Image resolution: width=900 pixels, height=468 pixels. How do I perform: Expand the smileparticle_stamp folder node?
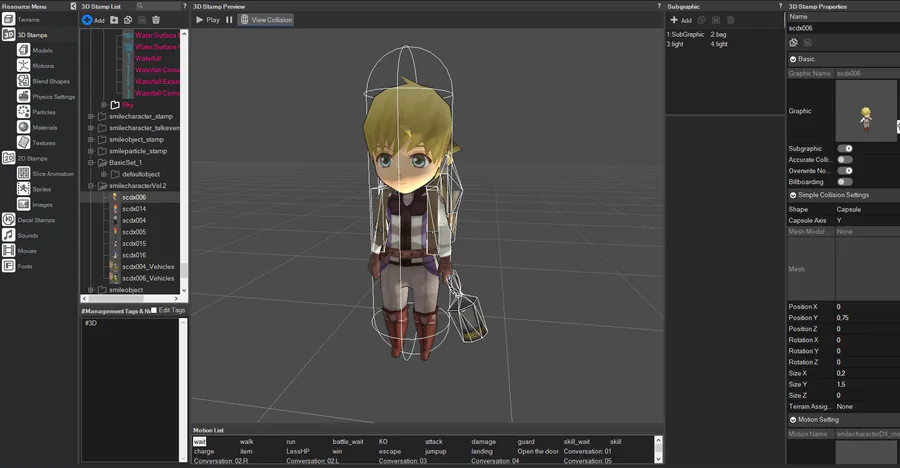click(91, 151)
